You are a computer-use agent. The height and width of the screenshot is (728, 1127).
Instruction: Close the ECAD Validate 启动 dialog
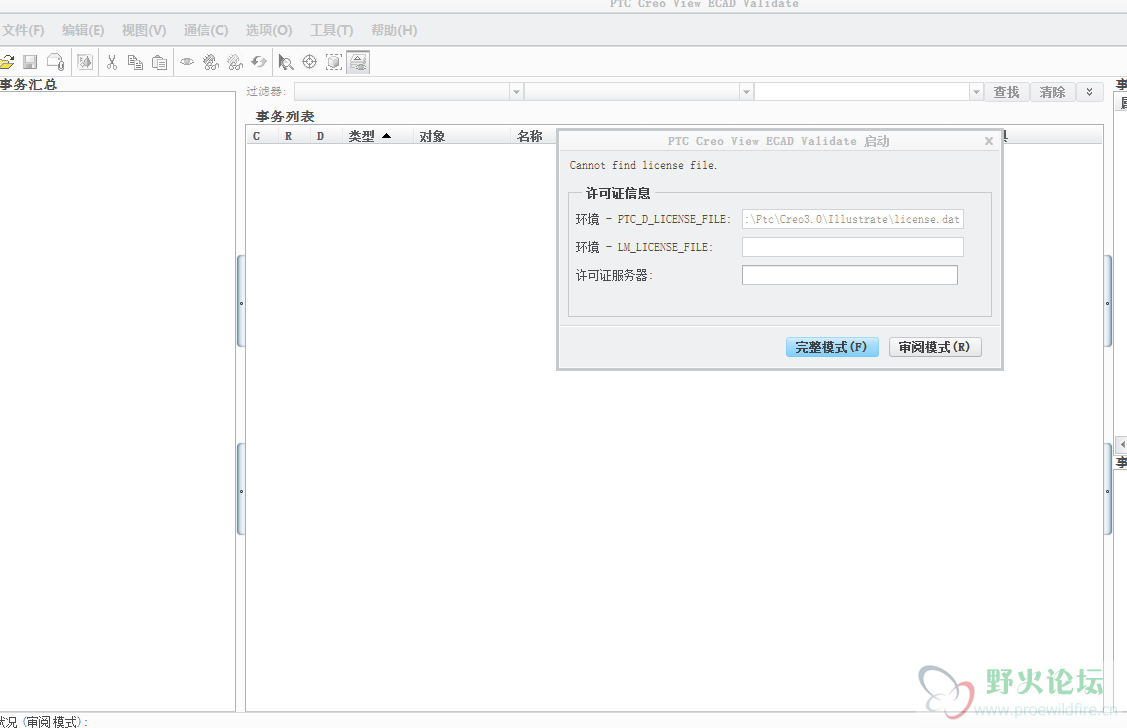989,141
